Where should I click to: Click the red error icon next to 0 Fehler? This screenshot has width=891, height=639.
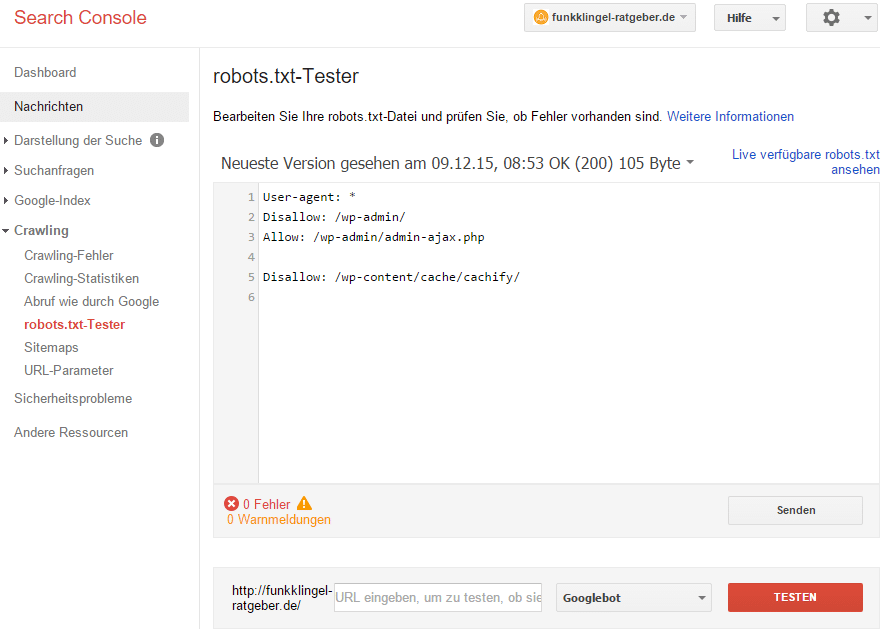[x=231, y=504]
